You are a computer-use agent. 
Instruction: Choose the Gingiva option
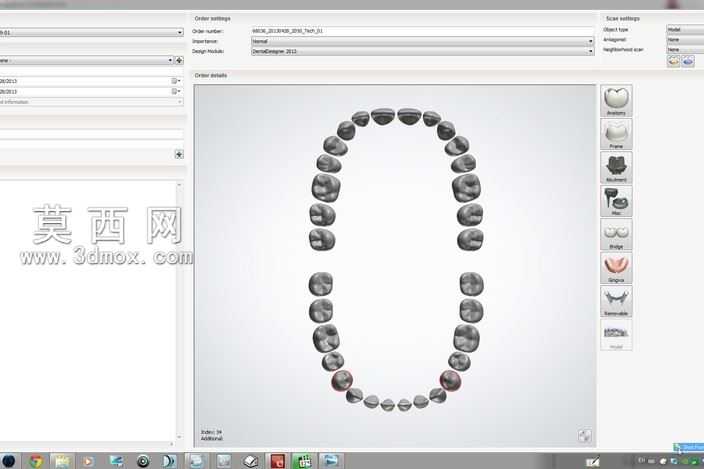click(616, 267)
